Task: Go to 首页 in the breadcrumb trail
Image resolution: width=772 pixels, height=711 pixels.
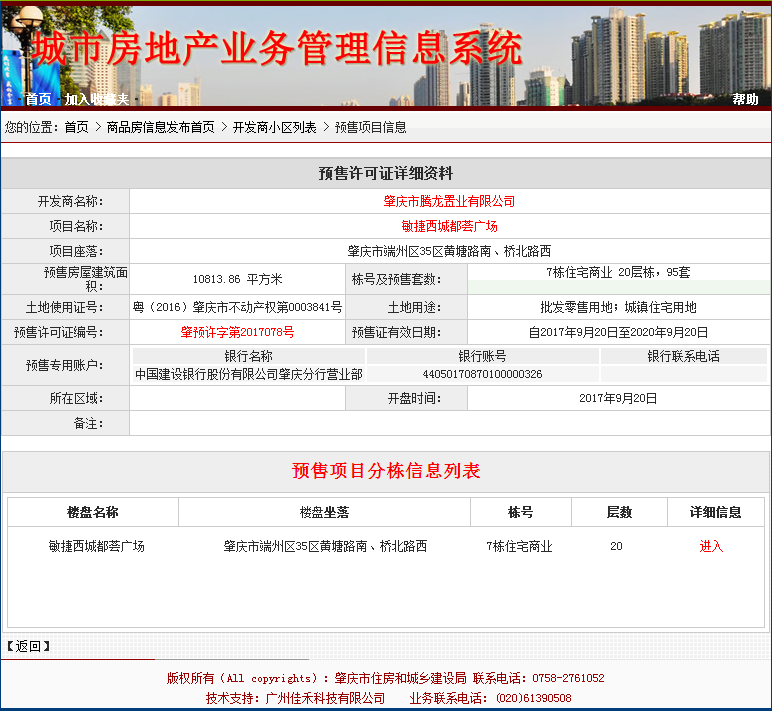Action: 76,127
